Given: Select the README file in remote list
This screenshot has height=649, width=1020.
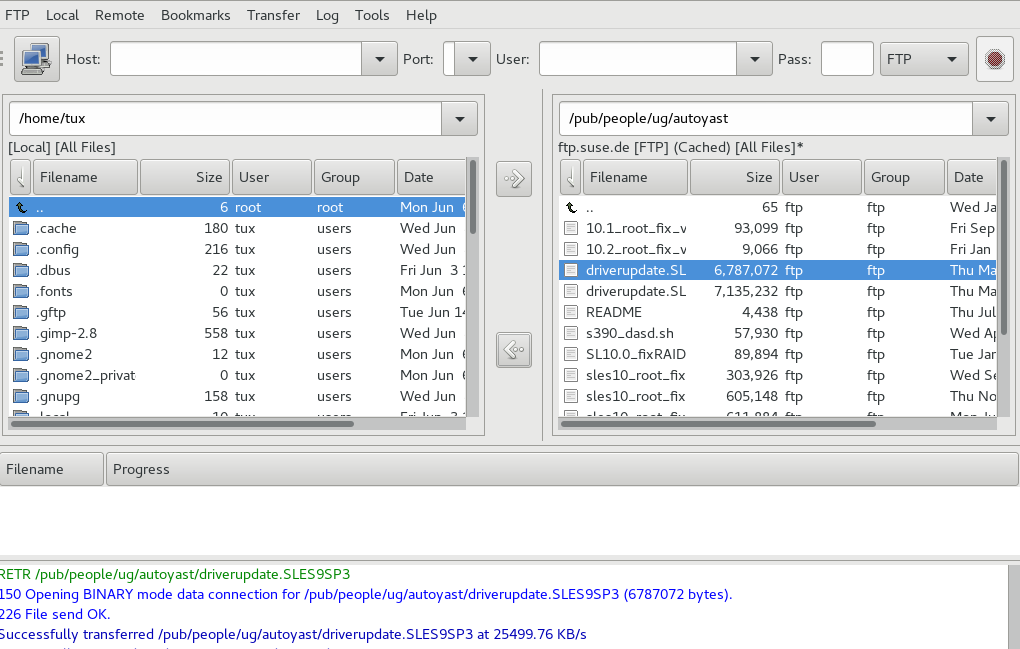Looking at the screenshot, I should 613,312.
